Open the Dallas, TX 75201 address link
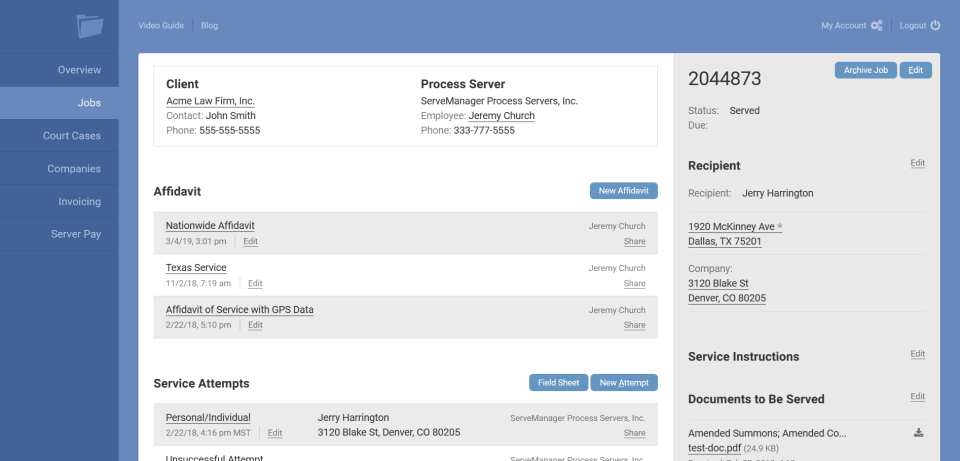This screenshot has width=960, height=461. (x=724, y=241)
